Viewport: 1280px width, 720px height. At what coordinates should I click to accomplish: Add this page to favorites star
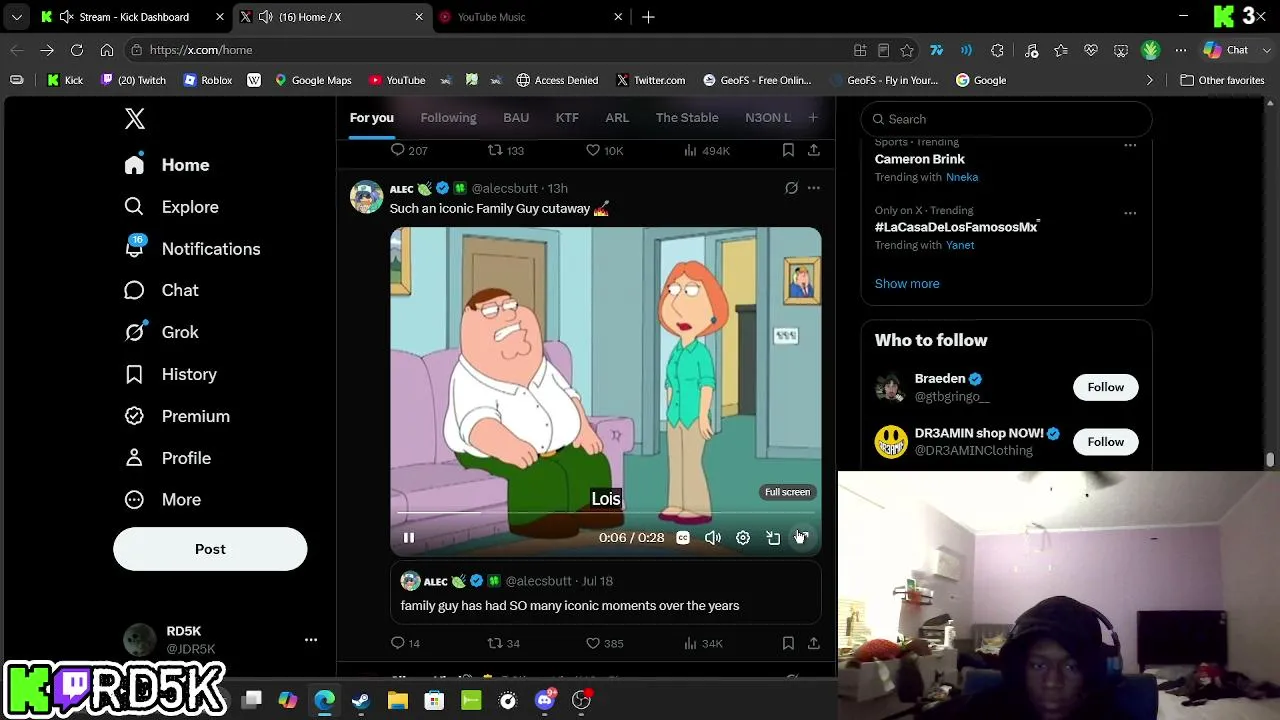pyautogui.click(x=907, y=50)
